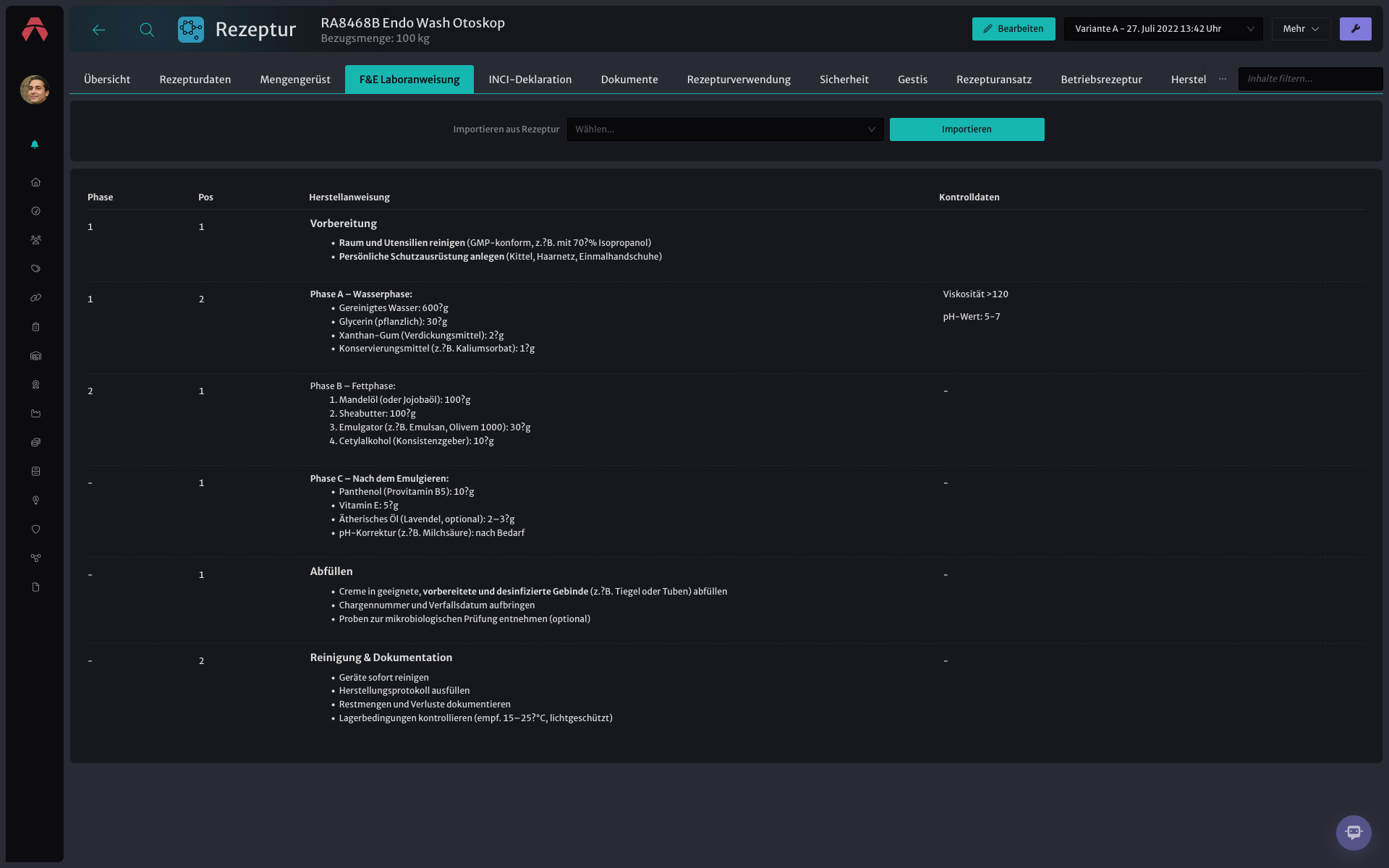Switch to the Mengengerüst tab

click(x=295, y=80)
